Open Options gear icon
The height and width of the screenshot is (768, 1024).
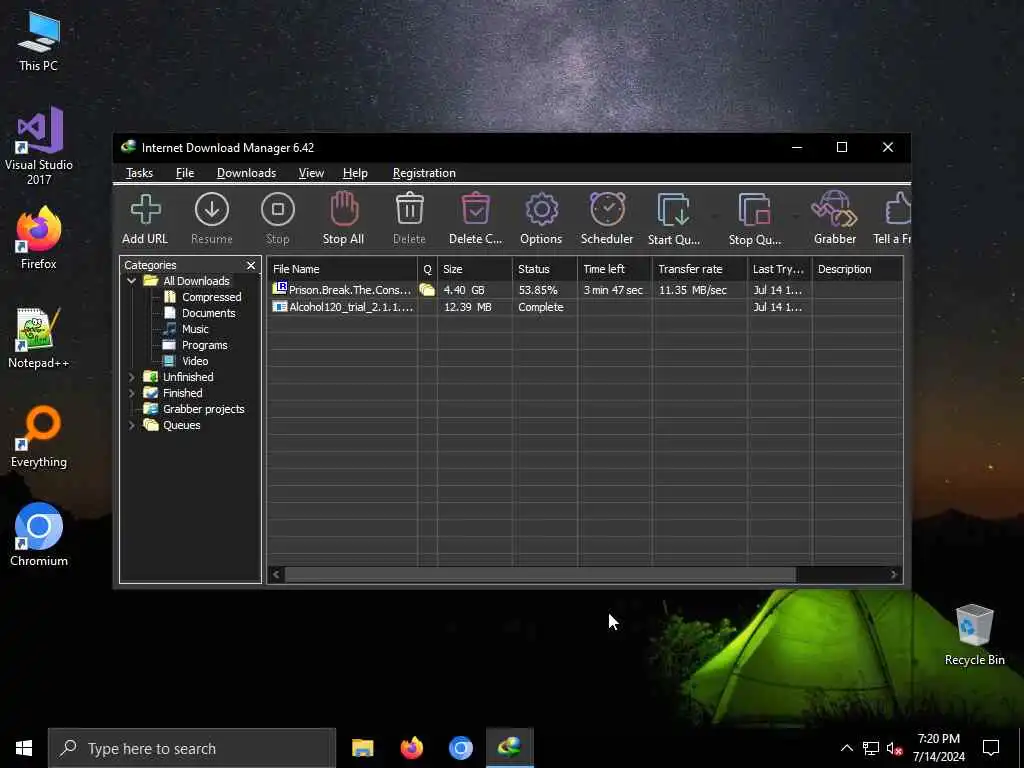(541, 210)
